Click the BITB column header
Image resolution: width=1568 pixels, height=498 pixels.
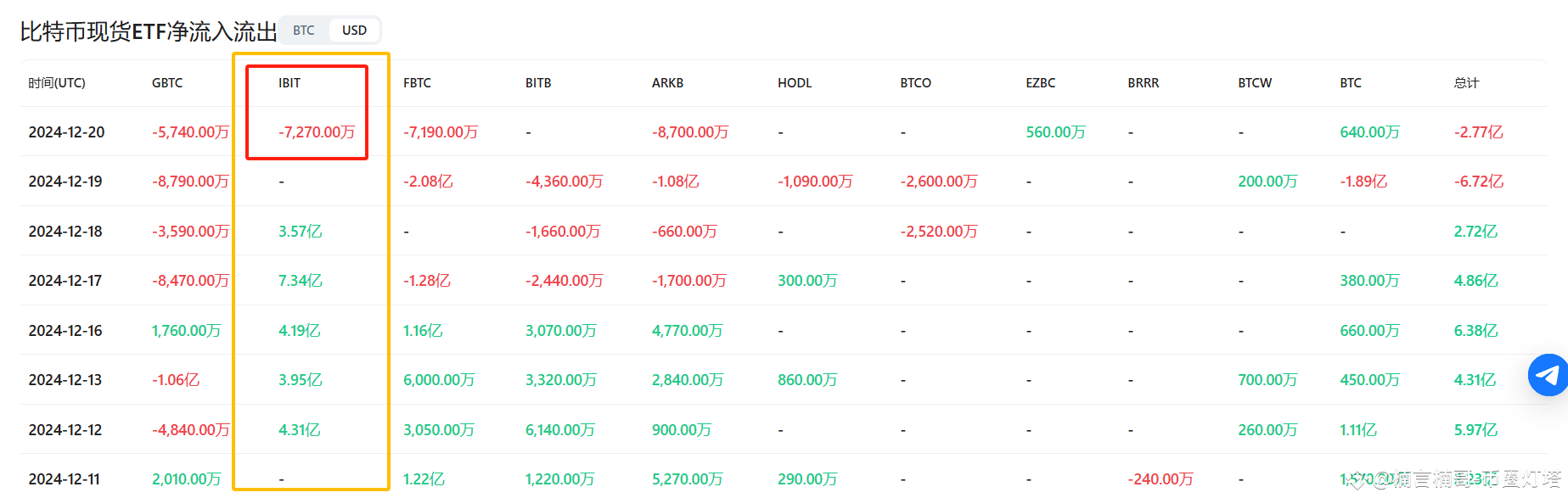pos(538,83)
